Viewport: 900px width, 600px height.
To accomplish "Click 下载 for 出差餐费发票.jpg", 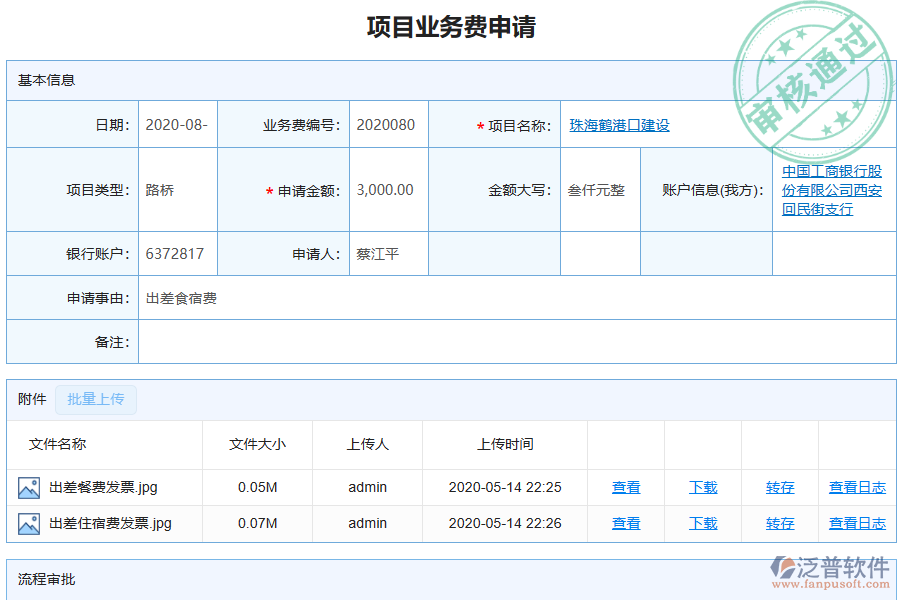I will coord(702,487).
